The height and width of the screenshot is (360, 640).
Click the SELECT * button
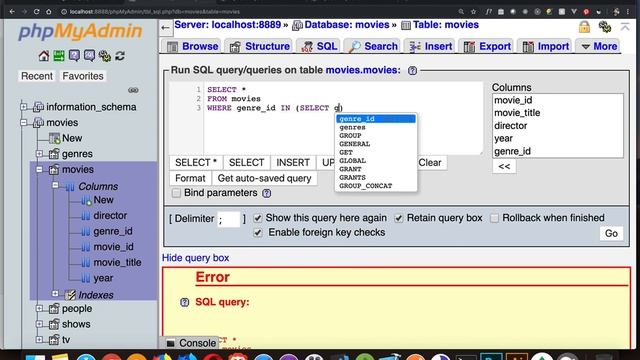click(x=196, y=162)
